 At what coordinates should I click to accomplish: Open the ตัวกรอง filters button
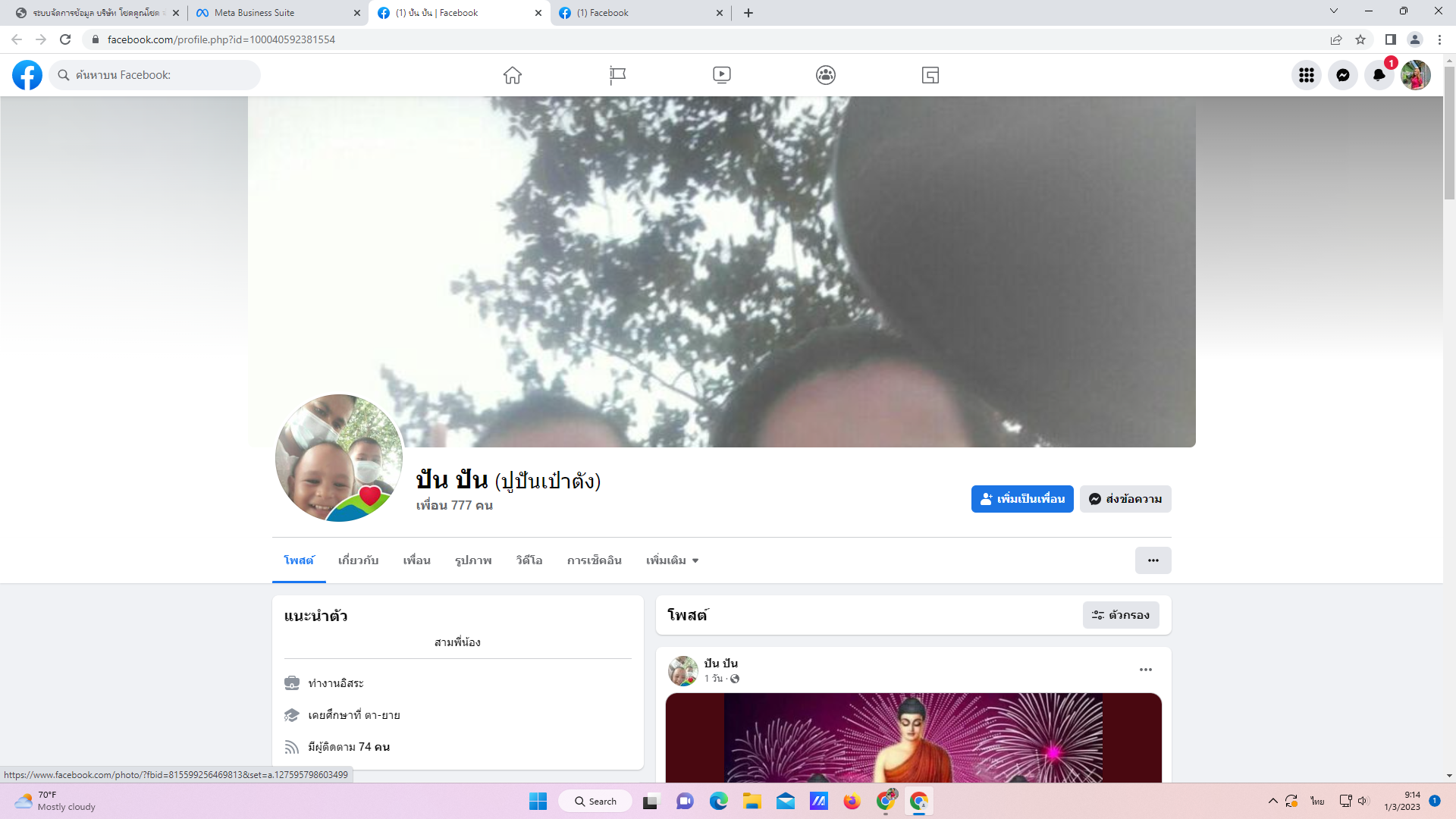(1121, 615)
